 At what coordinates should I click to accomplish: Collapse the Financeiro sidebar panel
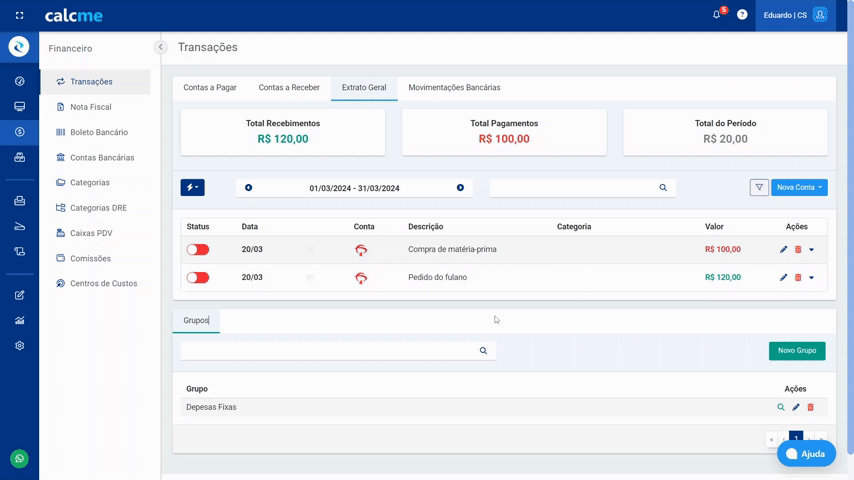[160, 47]
